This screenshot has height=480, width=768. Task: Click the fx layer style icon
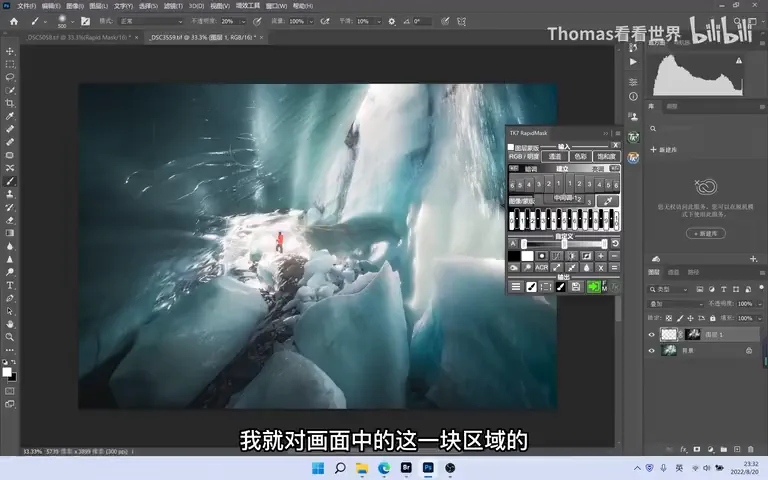click(x=683, y=449)
